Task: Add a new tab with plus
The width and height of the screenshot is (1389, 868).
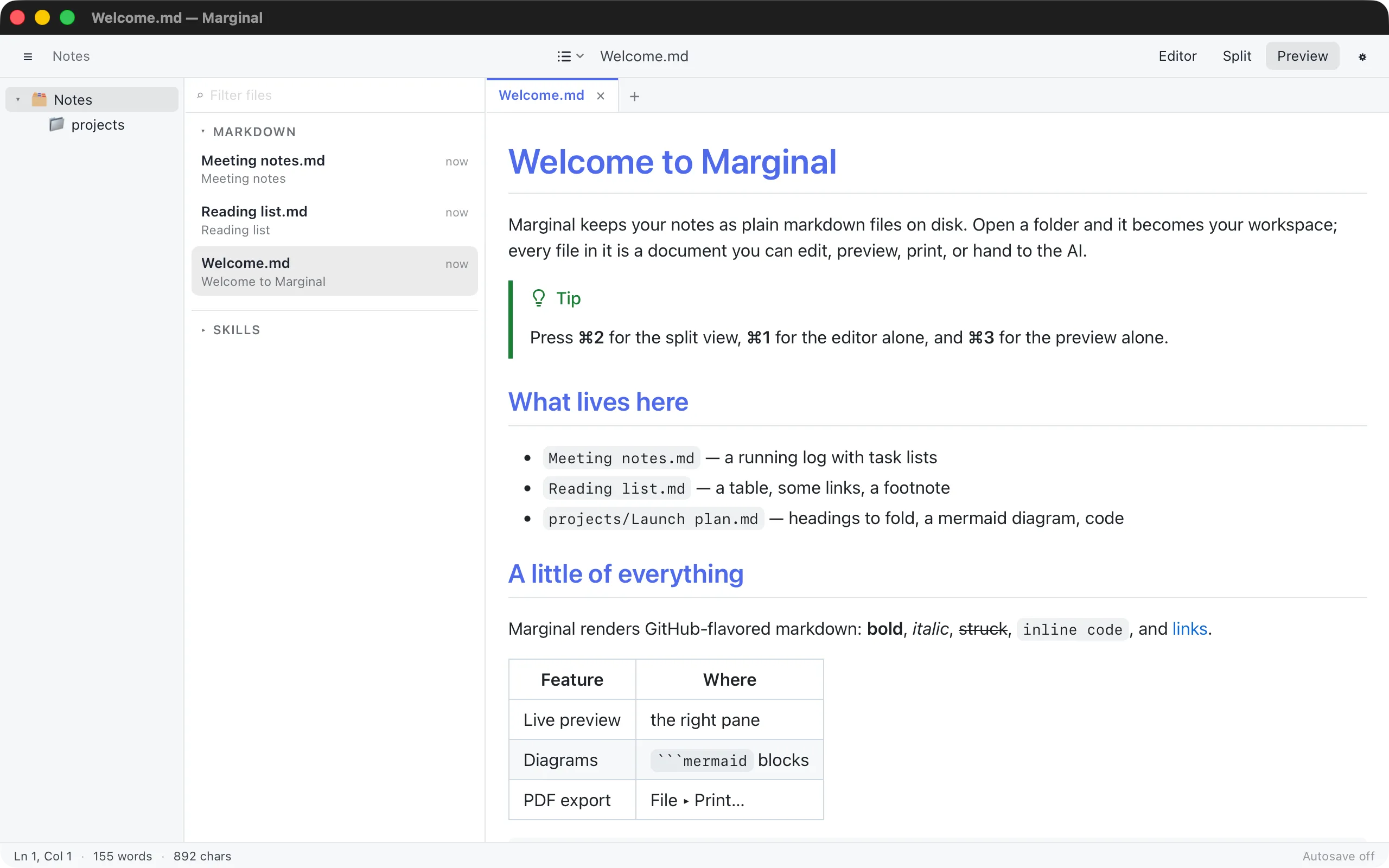Action: click(x=634, y=97)
